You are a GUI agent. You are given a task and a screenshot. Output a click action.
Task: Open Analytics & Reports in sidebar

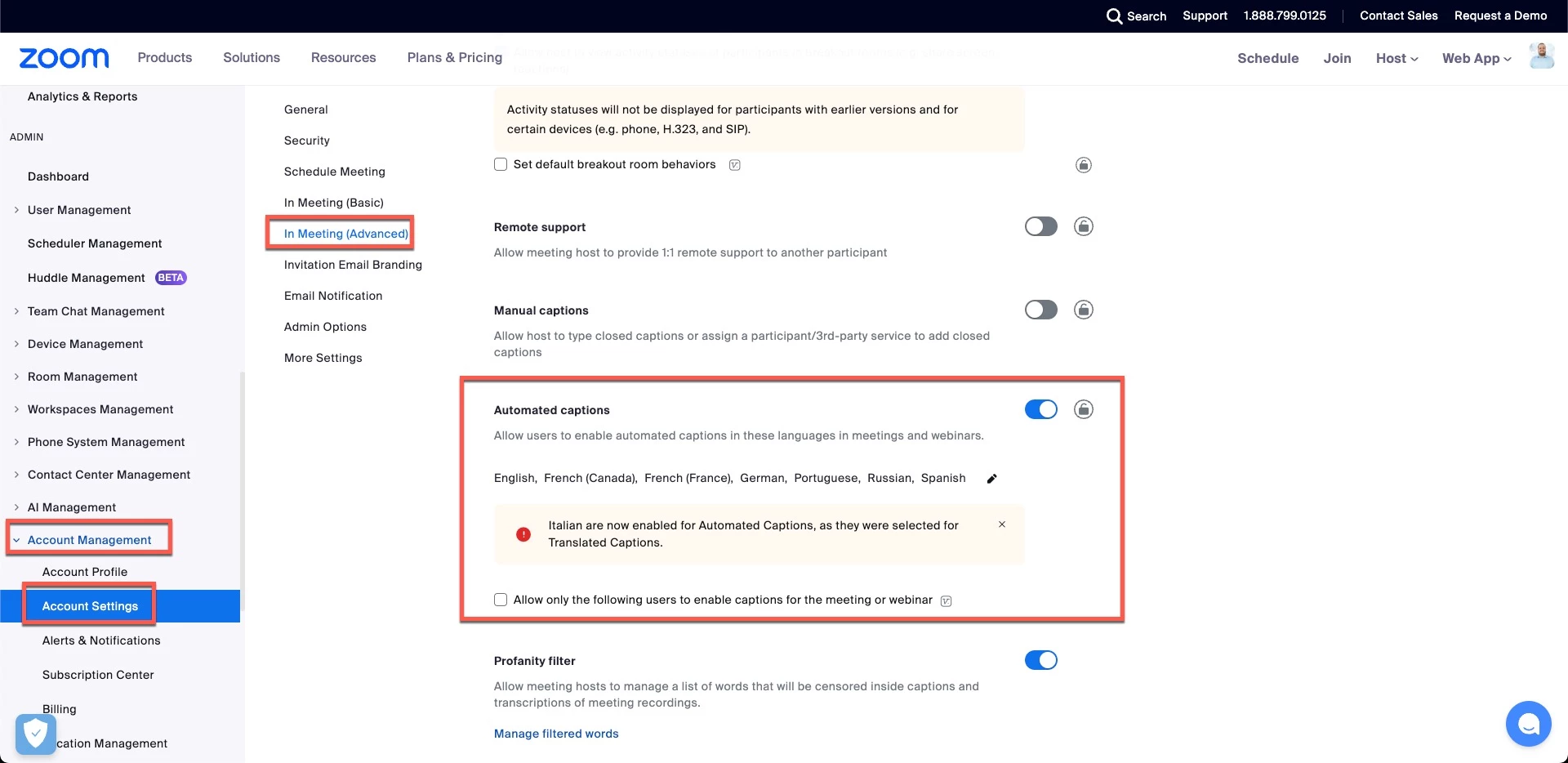pyautogui.click(x=82, y=96)
